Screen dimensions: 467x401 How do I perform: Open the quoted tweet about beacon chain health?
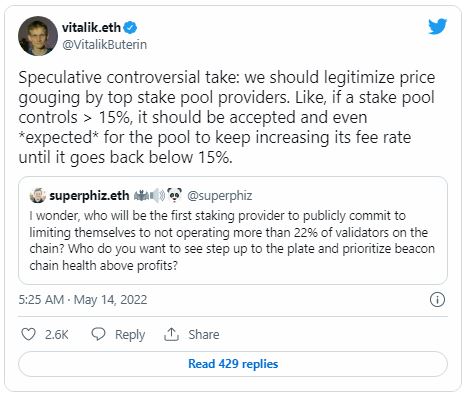(x=233, y=230)
